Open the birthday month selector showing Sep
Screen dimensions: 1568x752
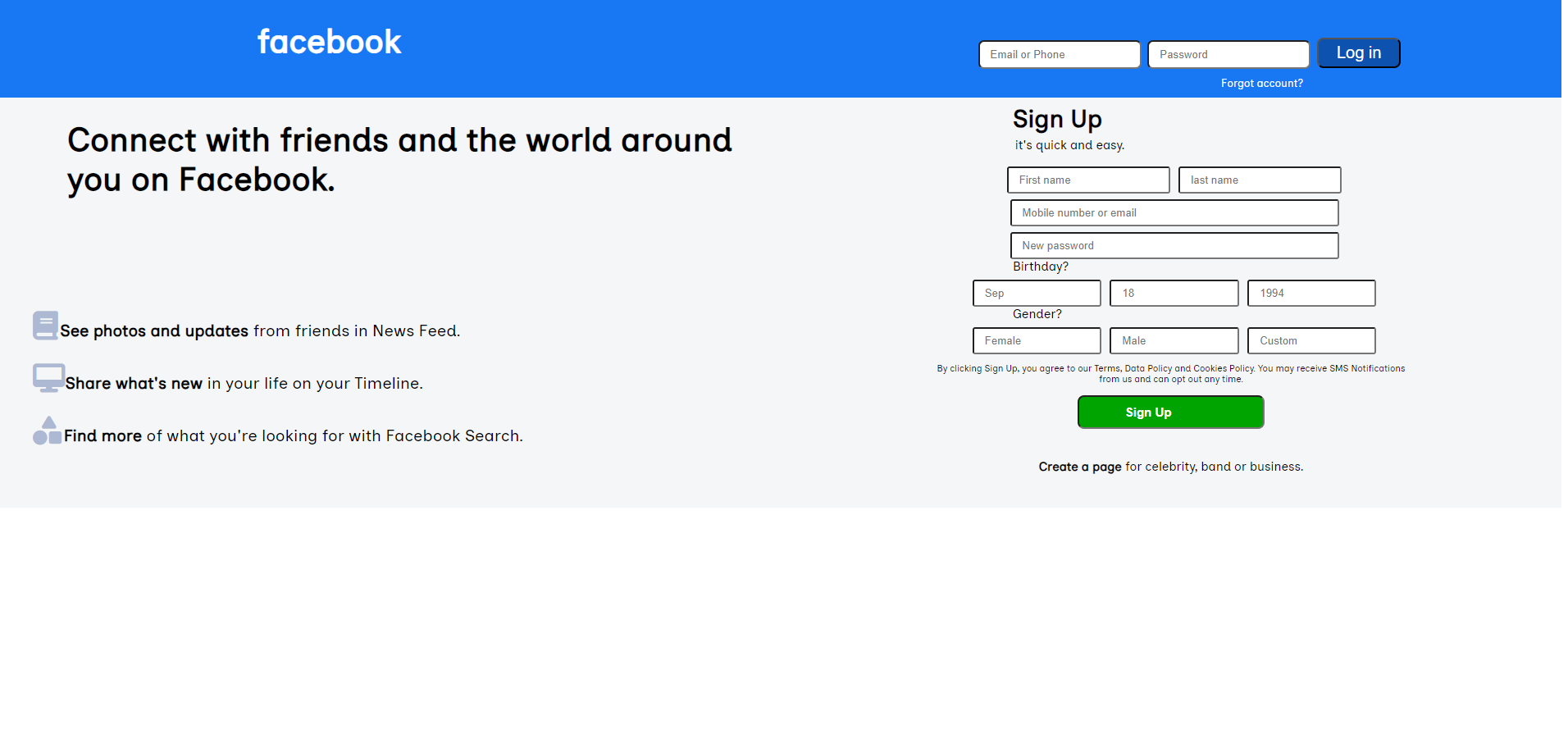1036,293
